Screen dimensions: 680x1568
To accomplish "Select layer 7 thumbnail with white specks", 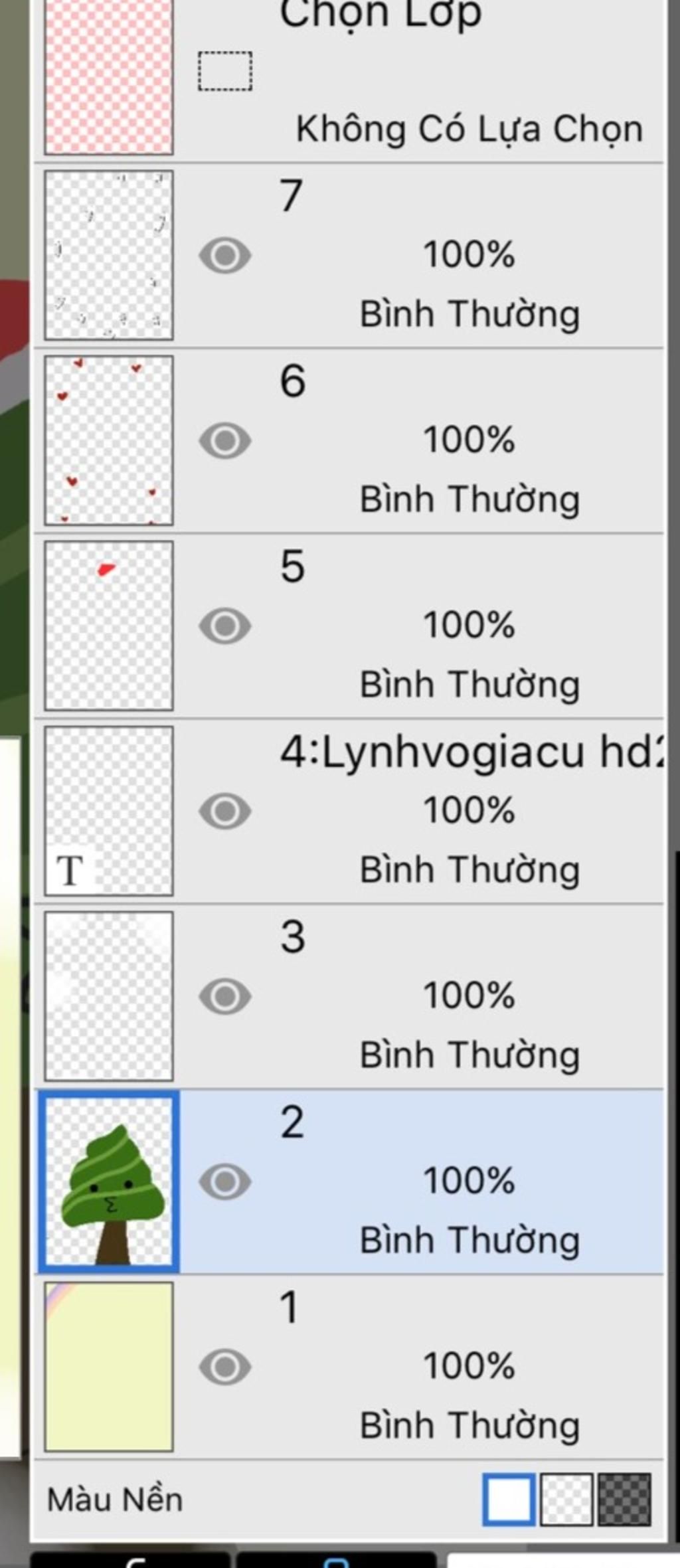I will pos(109,256).
